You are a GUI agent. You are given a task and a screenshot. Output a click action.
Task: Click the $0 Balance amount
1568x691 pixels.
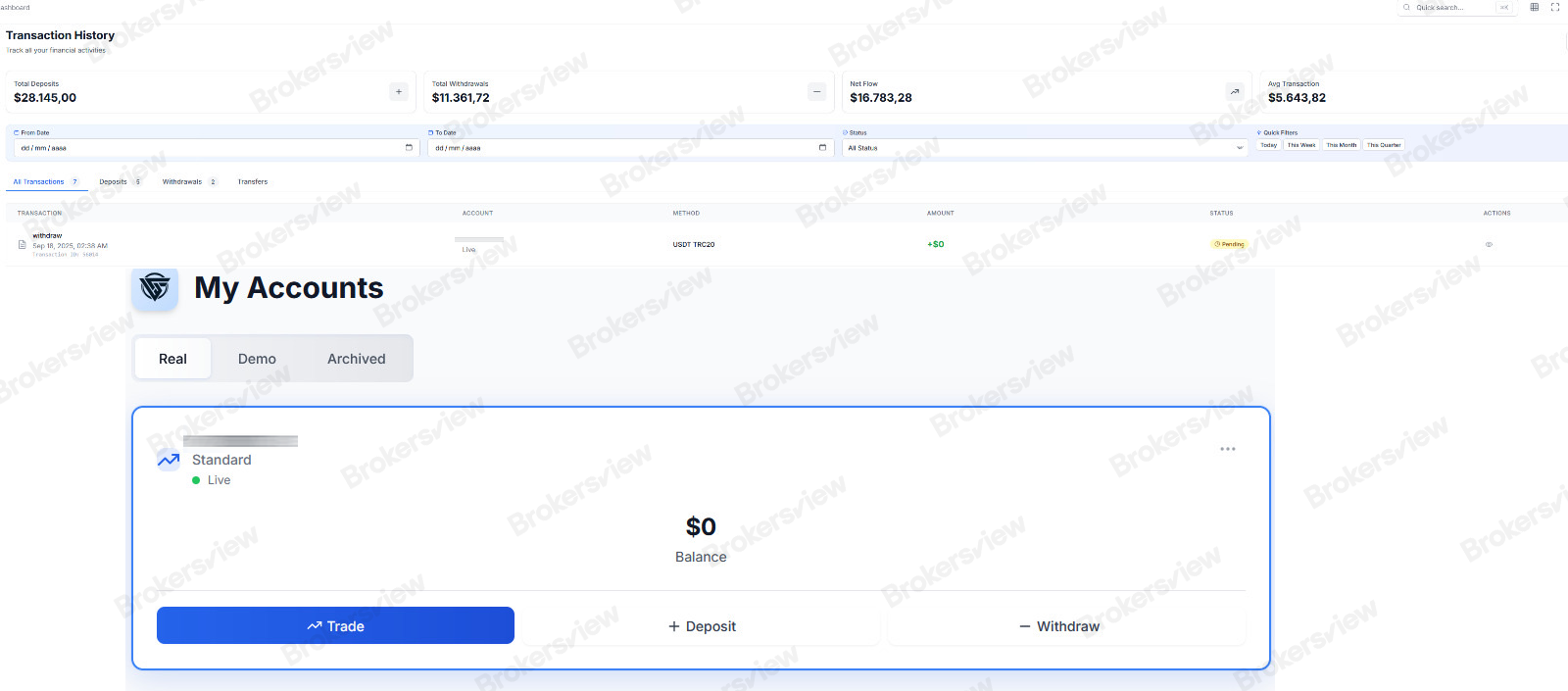pos(701,527)
